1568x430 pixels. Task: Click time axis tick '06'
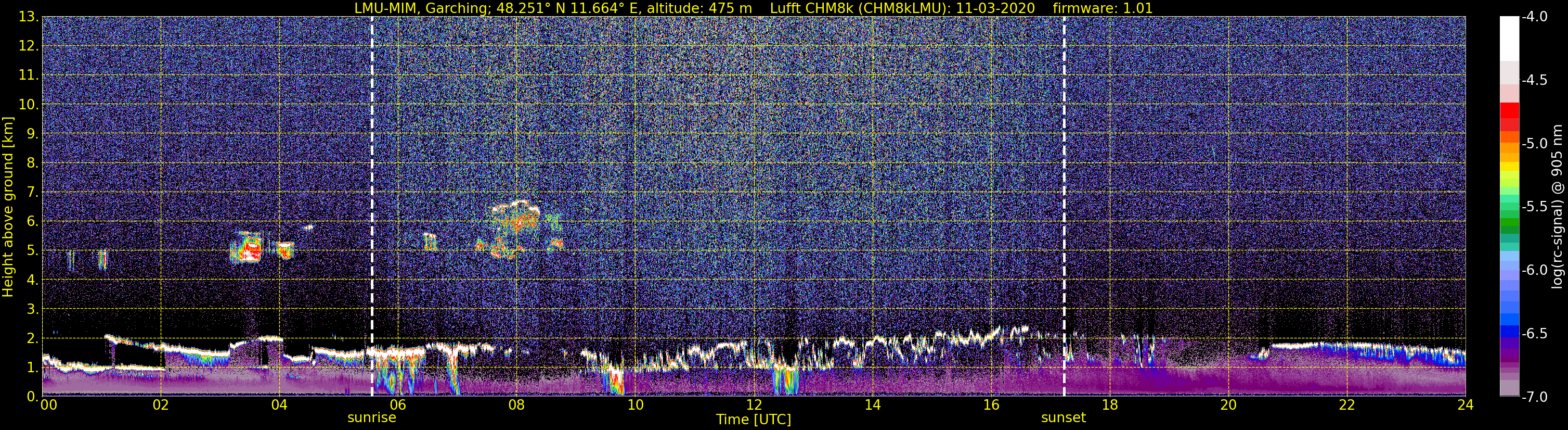point(397,405)
